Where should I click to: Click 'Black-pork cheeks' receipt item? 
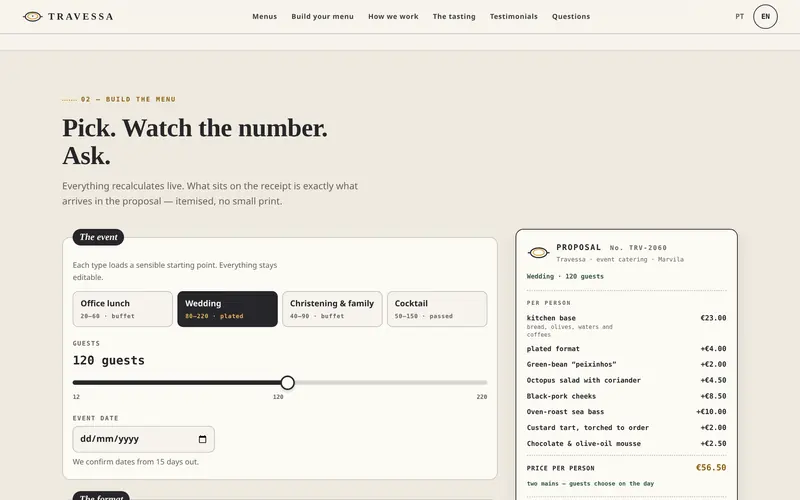tap(627, 396)
